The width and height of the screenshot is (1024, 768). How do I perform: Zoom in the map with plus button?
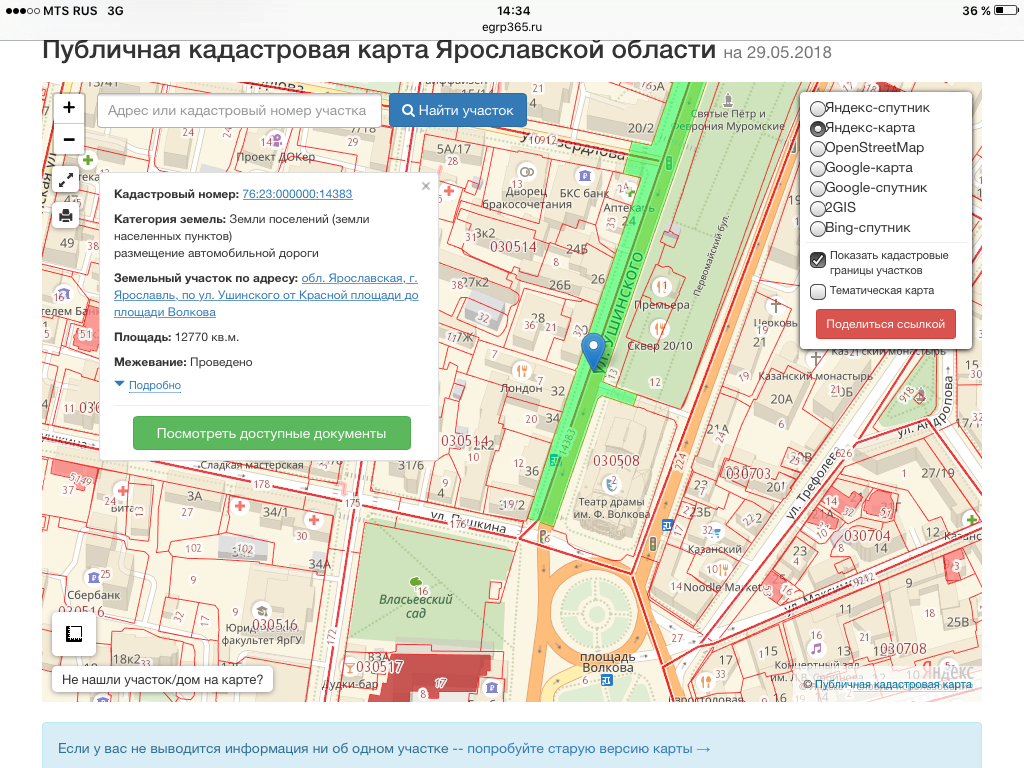pos(69,107)
